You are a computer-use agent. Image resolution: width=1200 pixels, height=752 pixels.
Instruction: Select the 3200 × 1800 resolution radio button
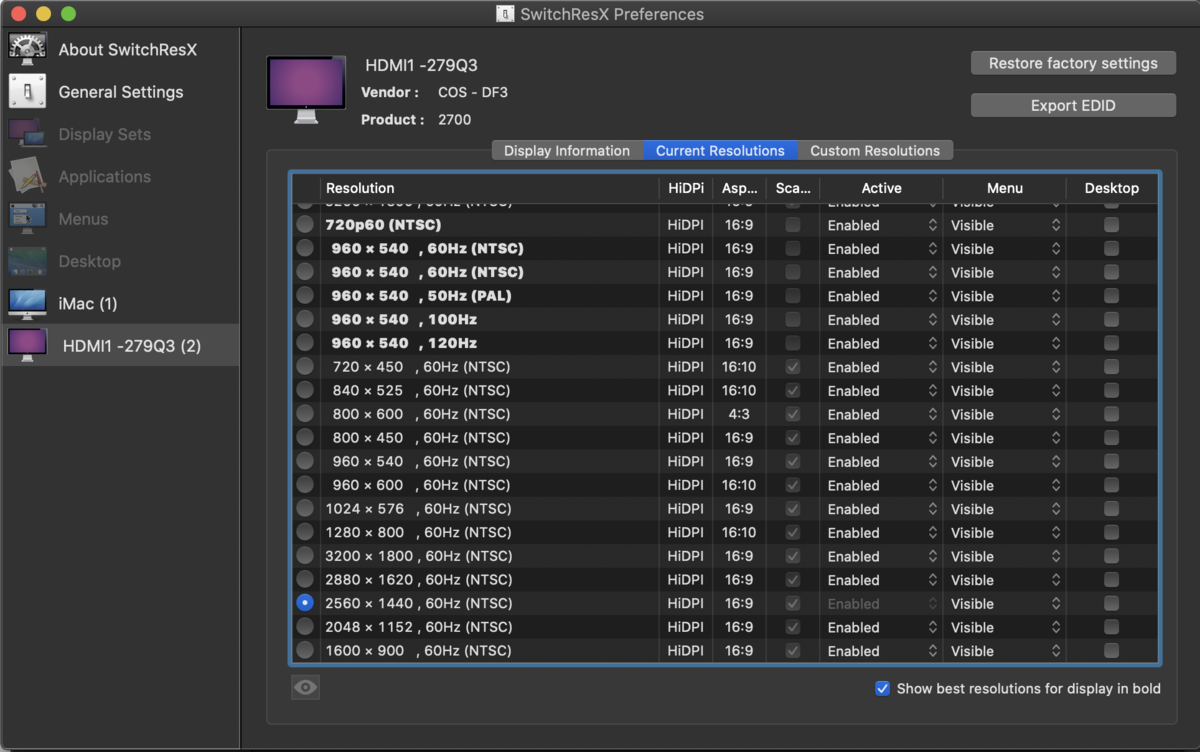coord(305,556)
